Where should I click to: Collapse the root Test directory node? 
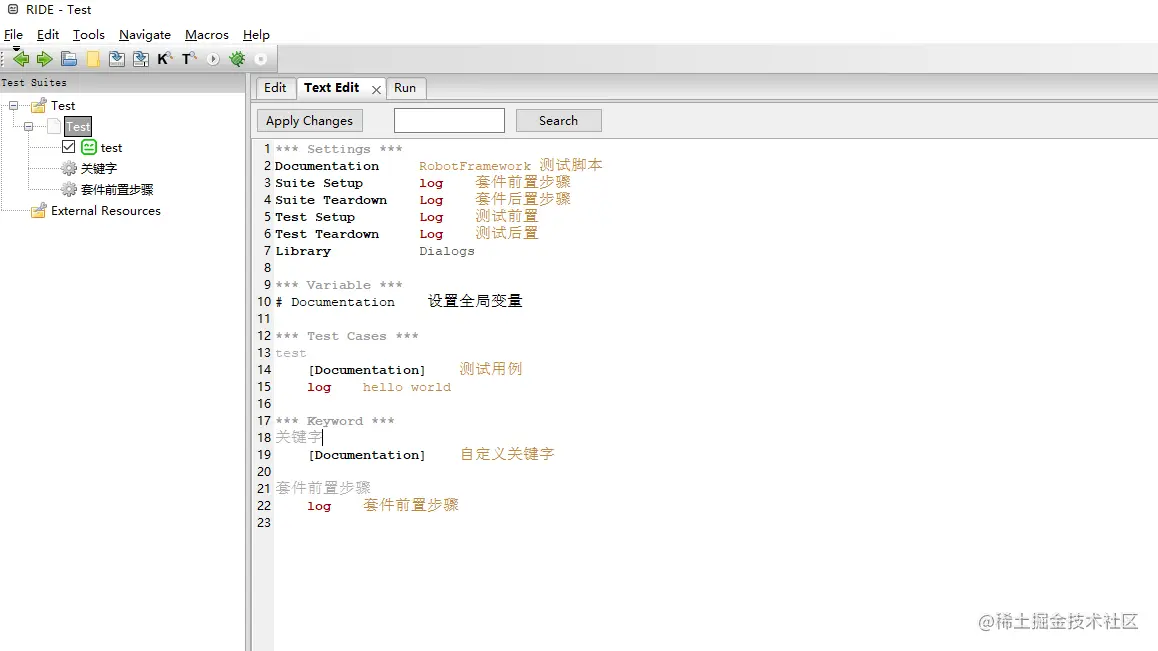[x=13, y=106]
